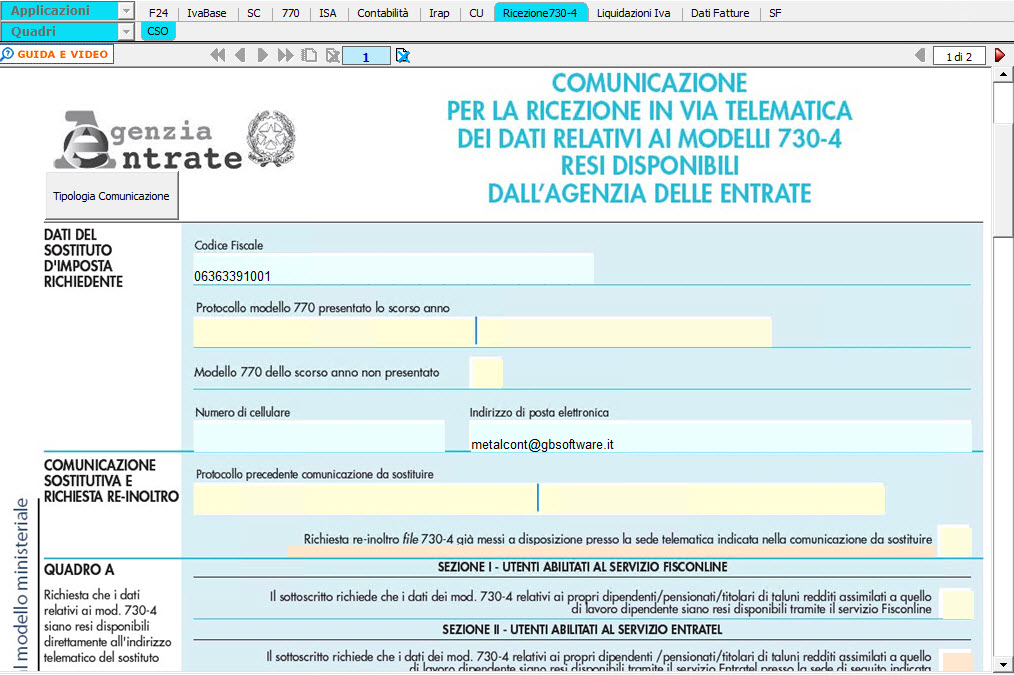Select the CSO quadro tab
1014x675 pixels.
tap(158, 31)
